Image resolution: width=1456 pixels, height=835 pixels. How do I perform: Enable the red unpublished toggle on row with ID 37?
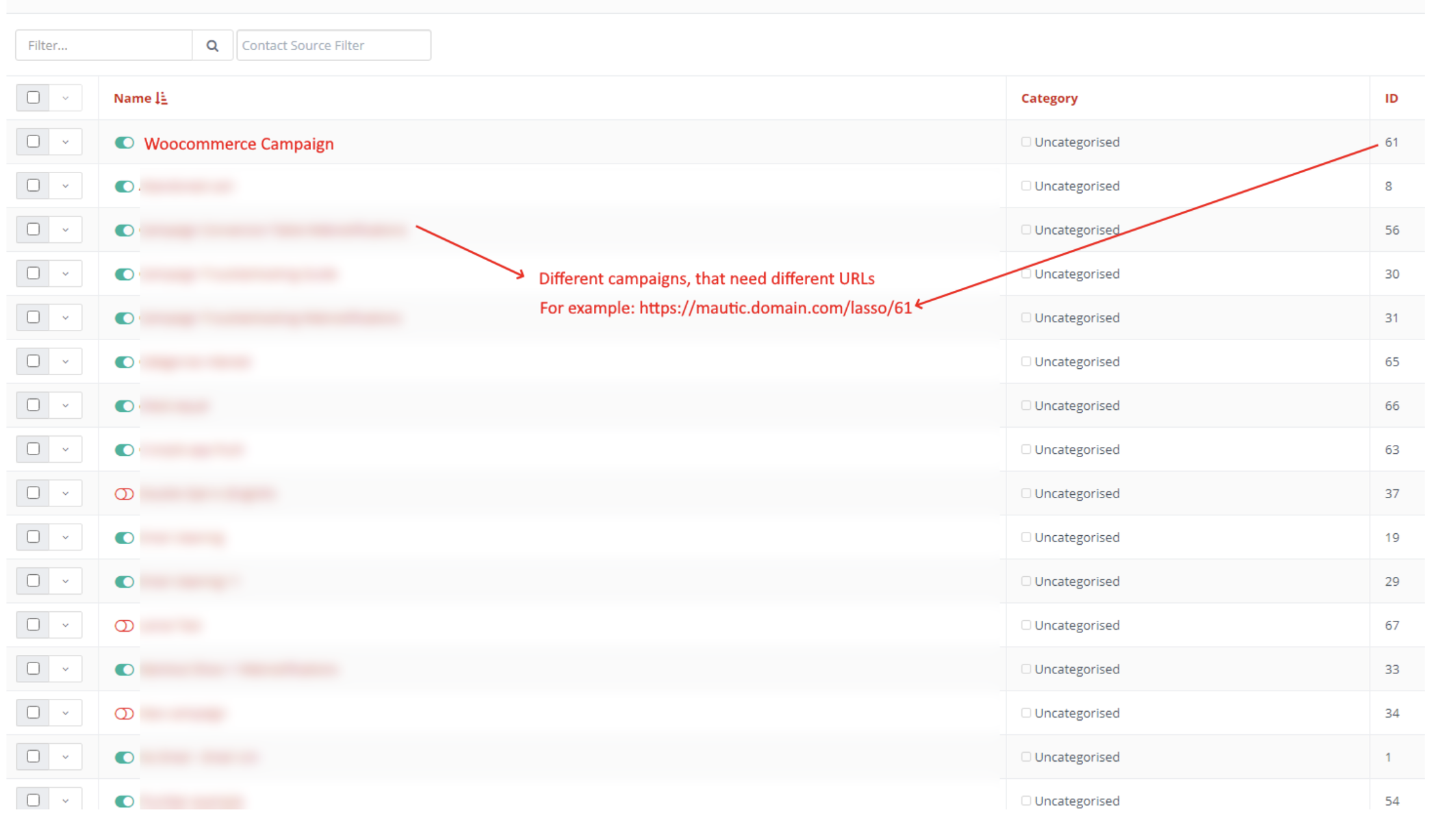(x=124, y=493)
